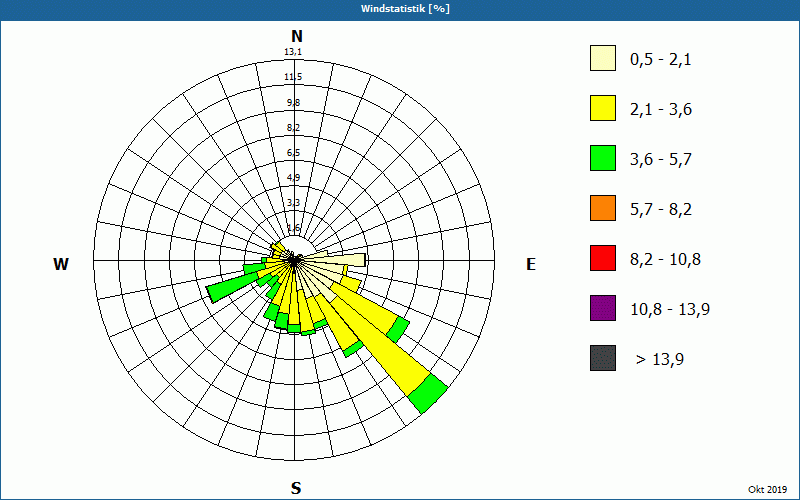Click the Okt 2019 date label

tap(768, 489)
